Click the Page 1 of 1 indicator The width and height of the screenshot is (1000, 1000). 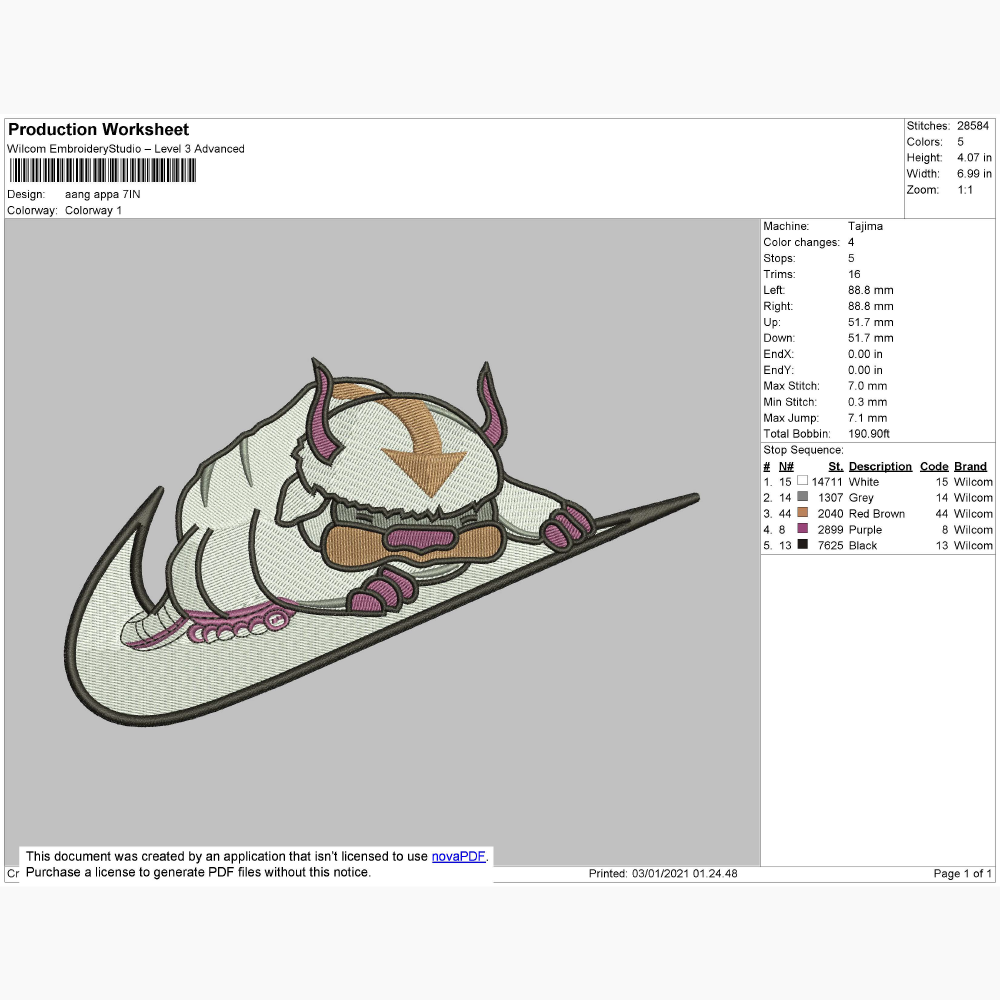click(x=962, y=873)
